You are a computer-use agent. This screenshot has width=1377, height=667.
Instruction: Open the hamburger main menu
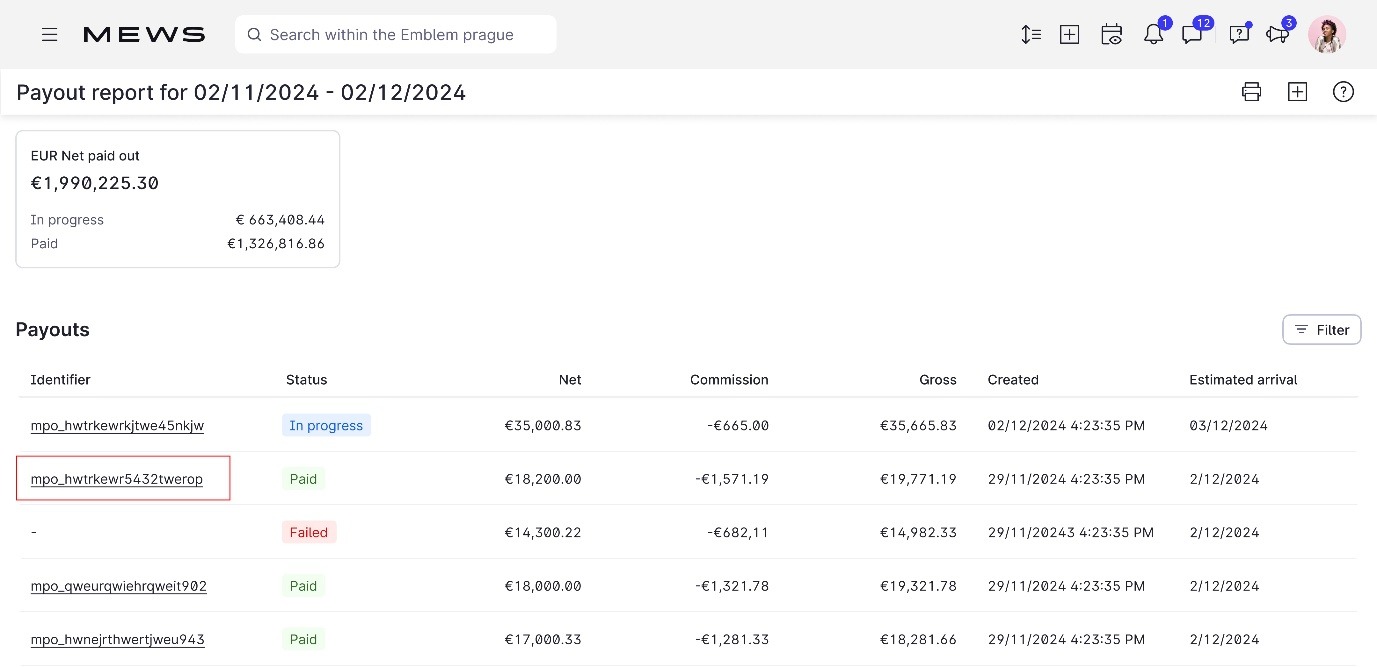[x=49, y=35]
